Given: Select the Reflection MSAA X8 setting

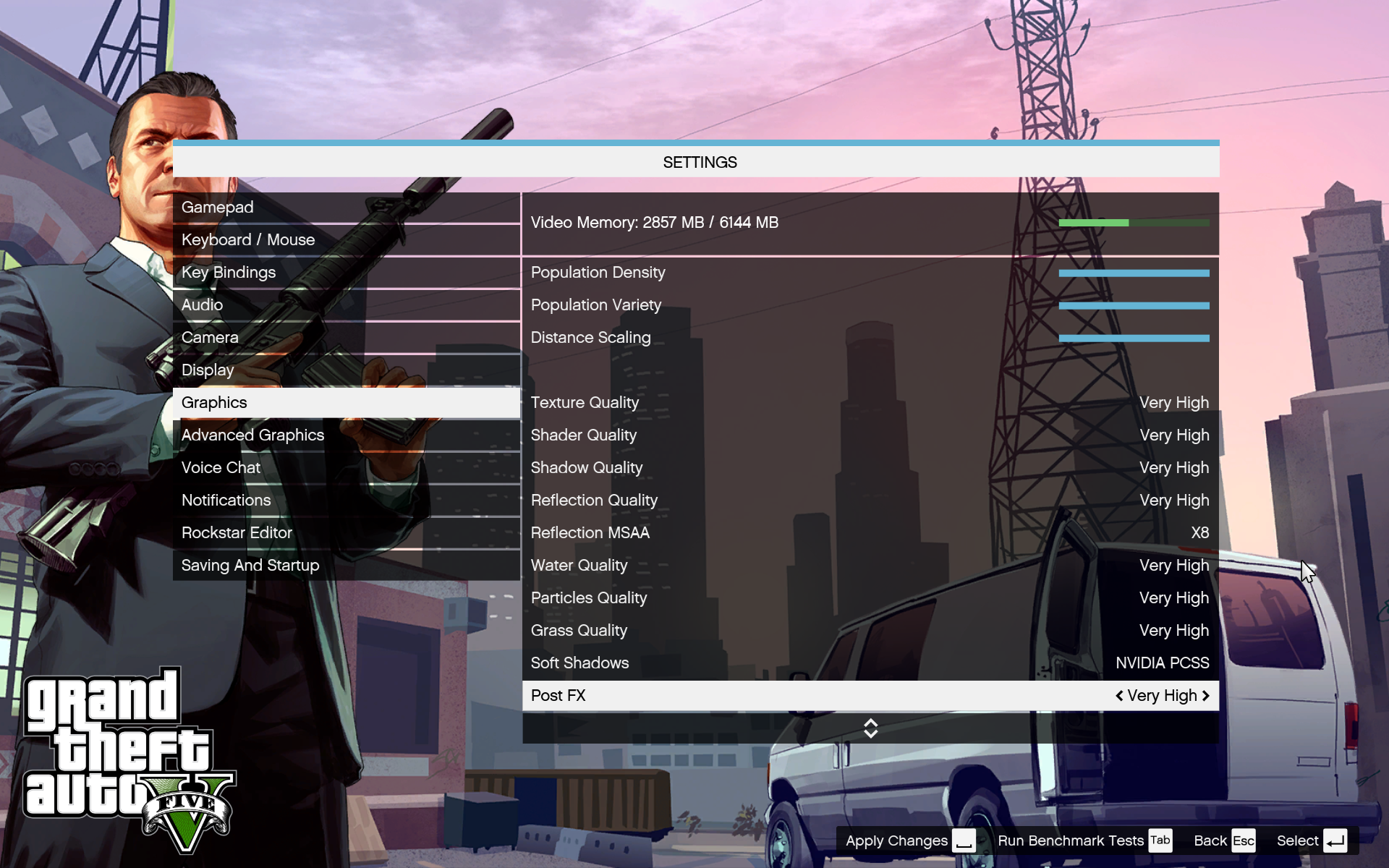Looking at the screenshot, I should click(1199, 533).
